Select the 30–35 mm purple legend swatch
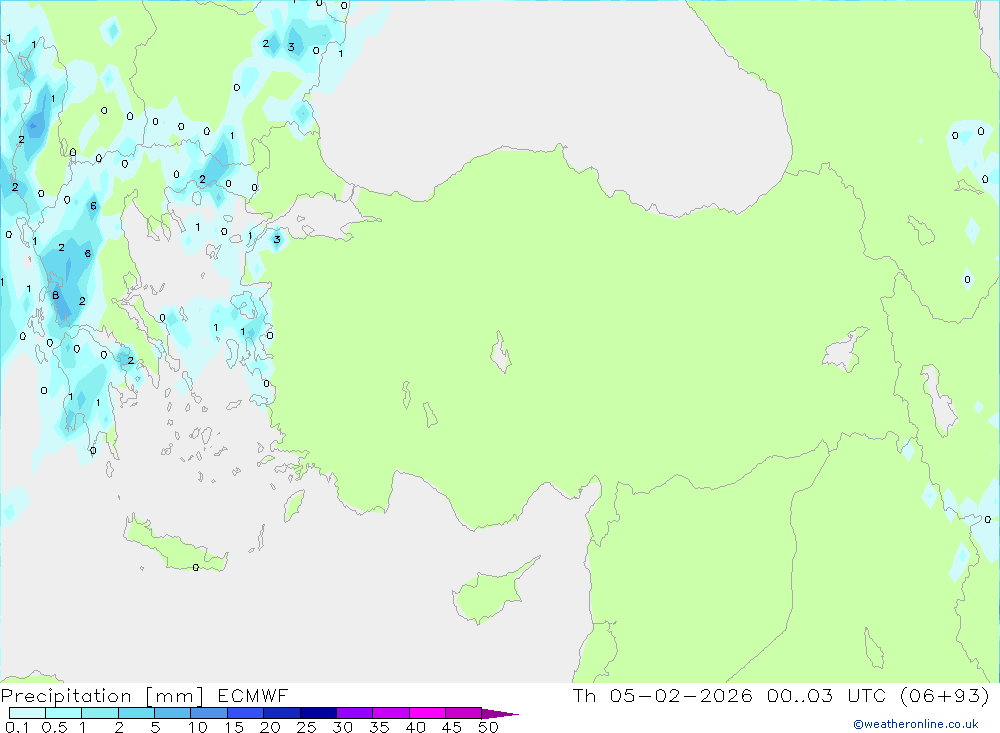The height and width of the screenshot is (733, 1000). (354, 713)
